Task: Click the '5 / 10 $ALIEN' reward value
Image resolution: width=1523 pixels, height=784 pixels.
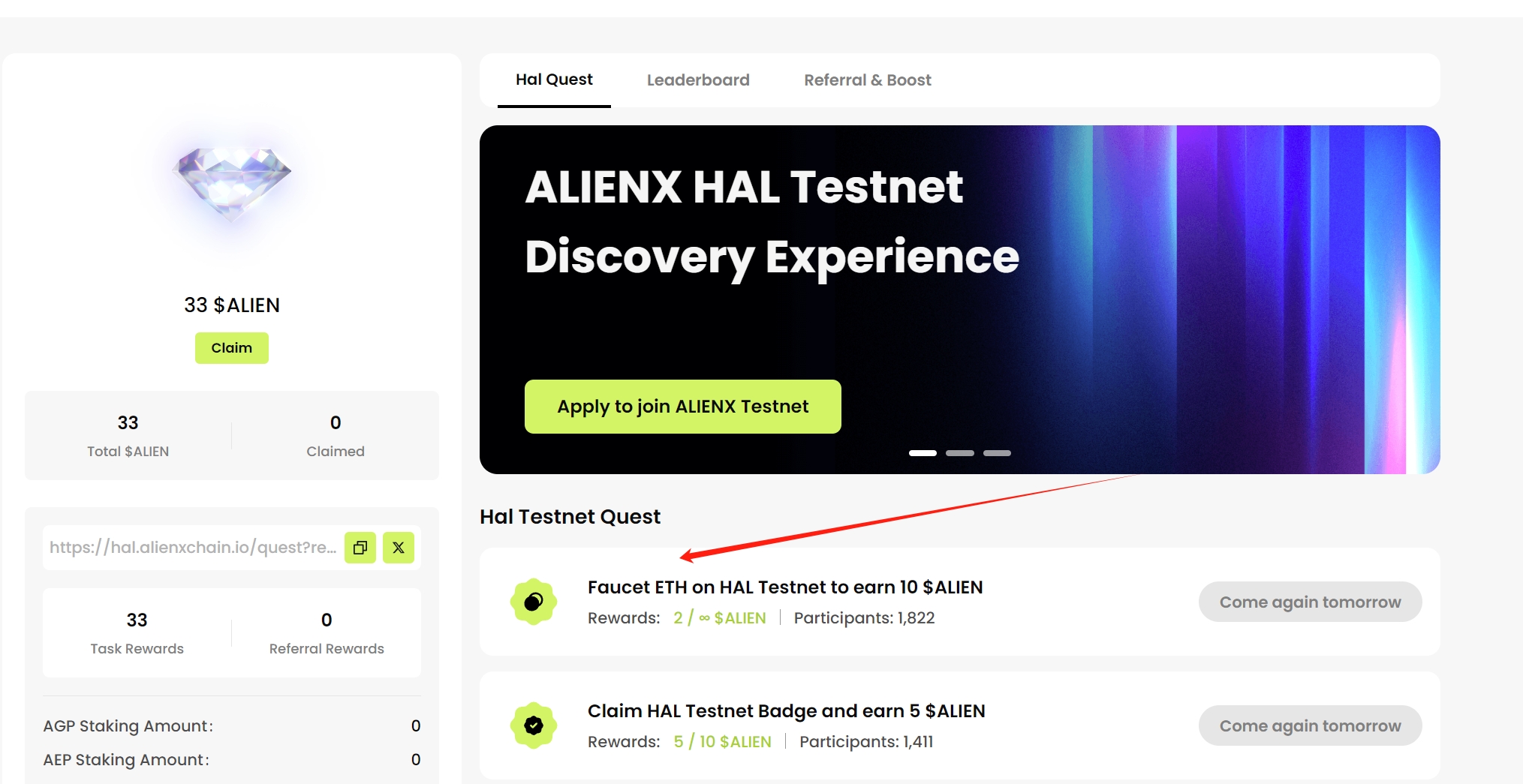Action: pos(722,742)
